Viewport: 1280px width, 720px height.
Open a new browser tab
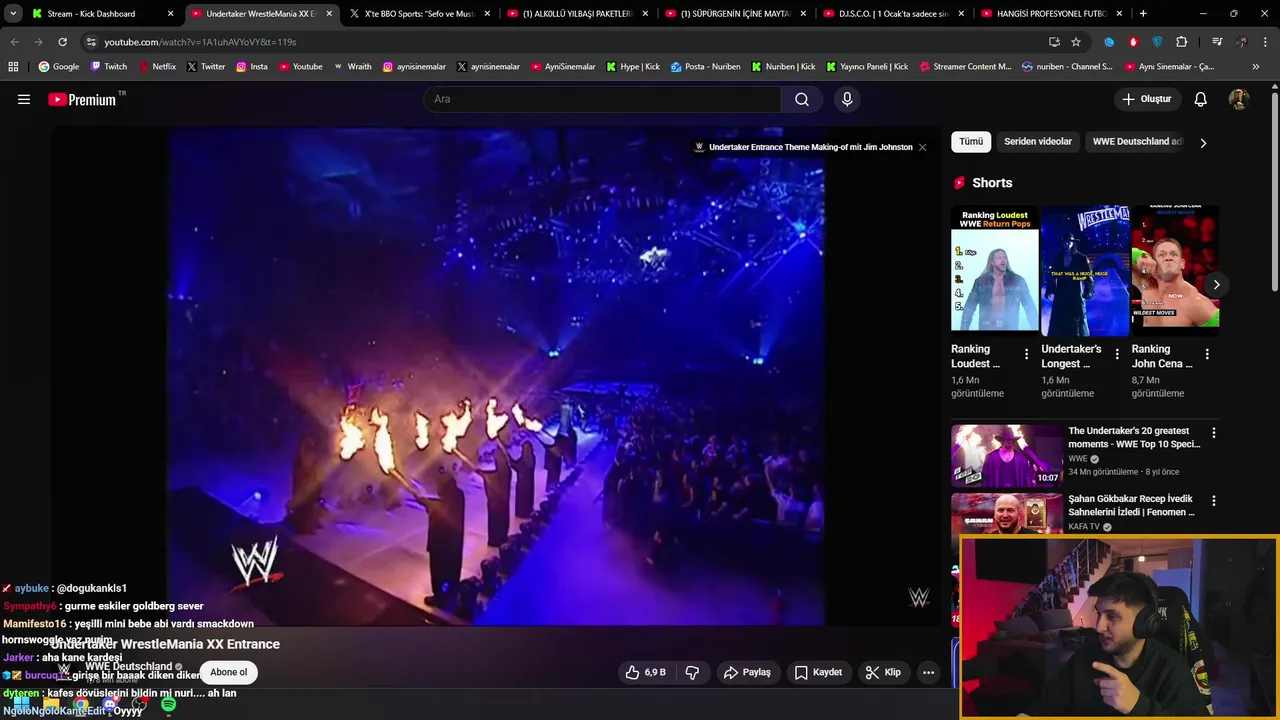coord(1143,14)
